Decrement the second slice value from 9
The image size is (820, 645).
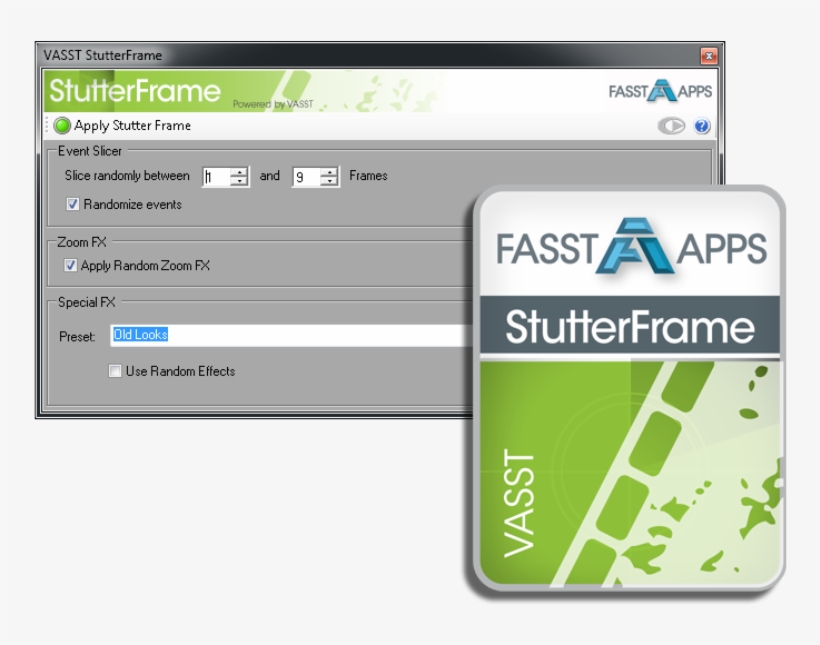pos(328,180)
